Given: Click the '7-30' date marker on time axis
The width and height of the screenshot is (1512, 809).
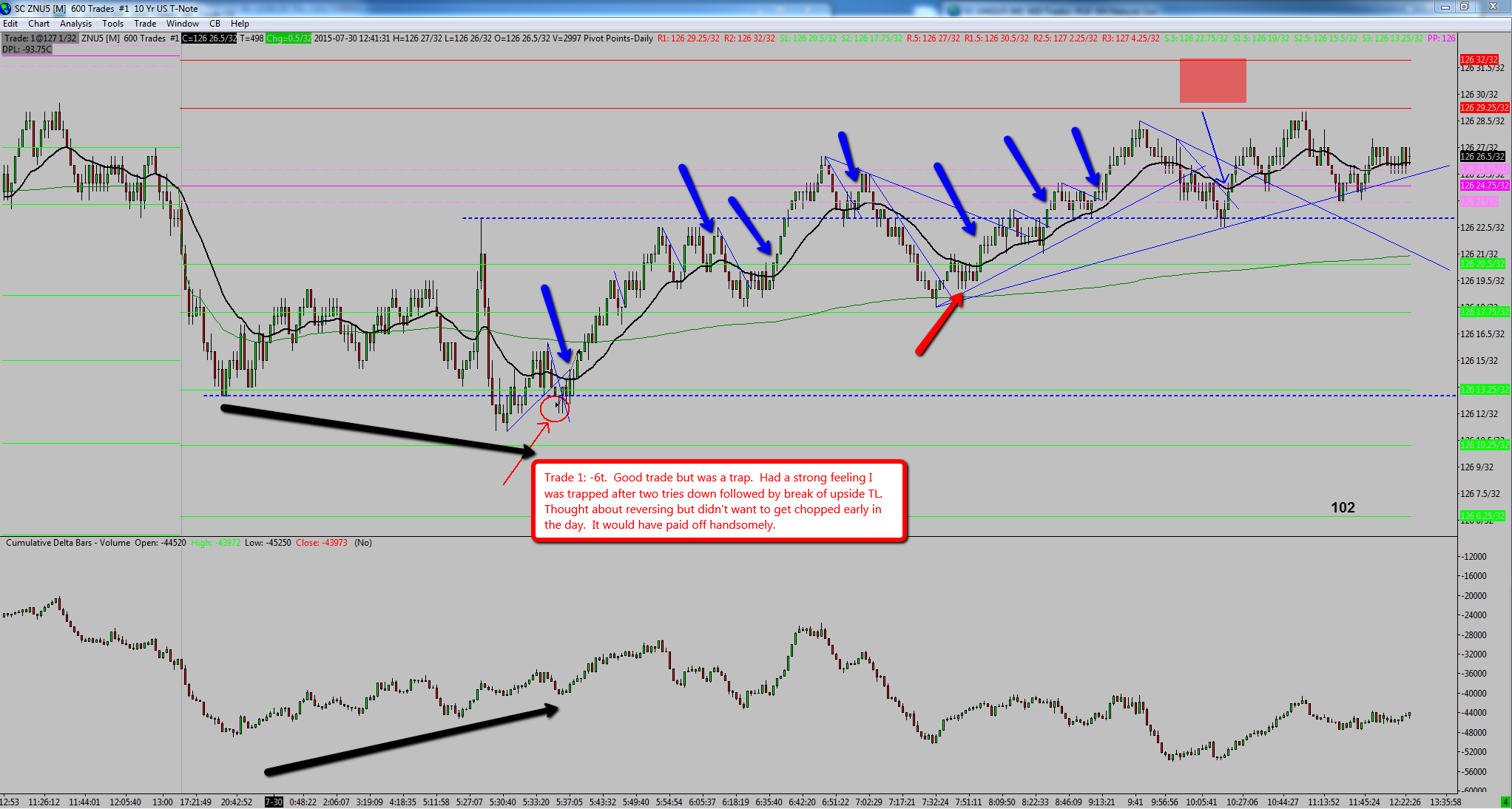Looking at the screenshot, I should [274, 802].
